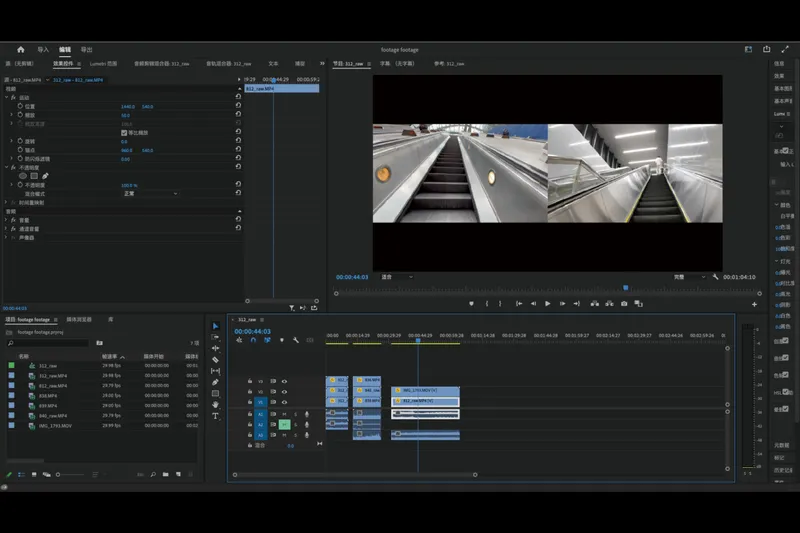Click the 位置 position X value 1440.0
This screenshot has height=533, width=800.
coord(127,106)
